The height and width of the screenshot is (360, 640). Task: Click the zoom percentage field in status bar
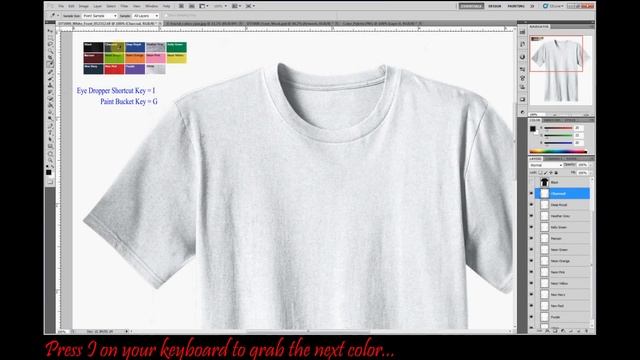(63, 331)
